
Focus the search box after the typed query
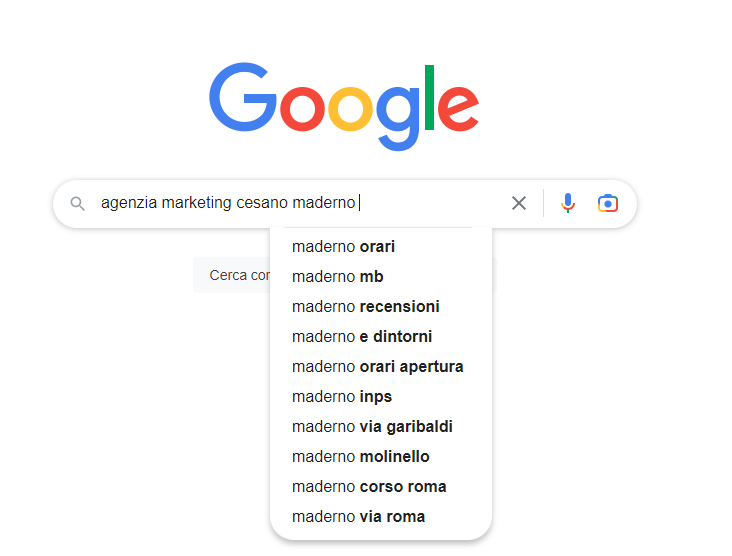(x=430, y=204)
